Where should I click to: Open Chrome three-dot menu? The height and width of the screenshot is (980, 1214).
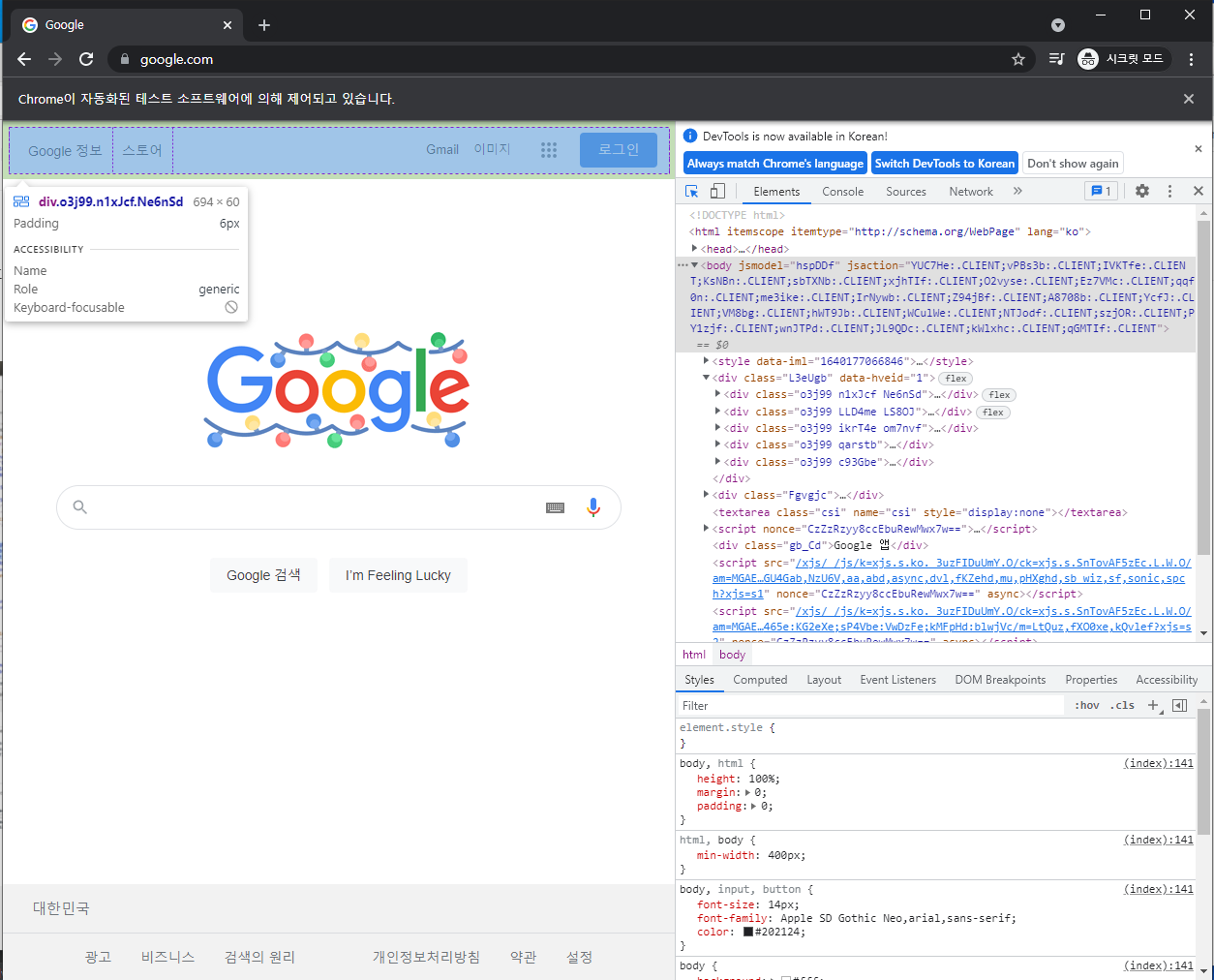1192,59
